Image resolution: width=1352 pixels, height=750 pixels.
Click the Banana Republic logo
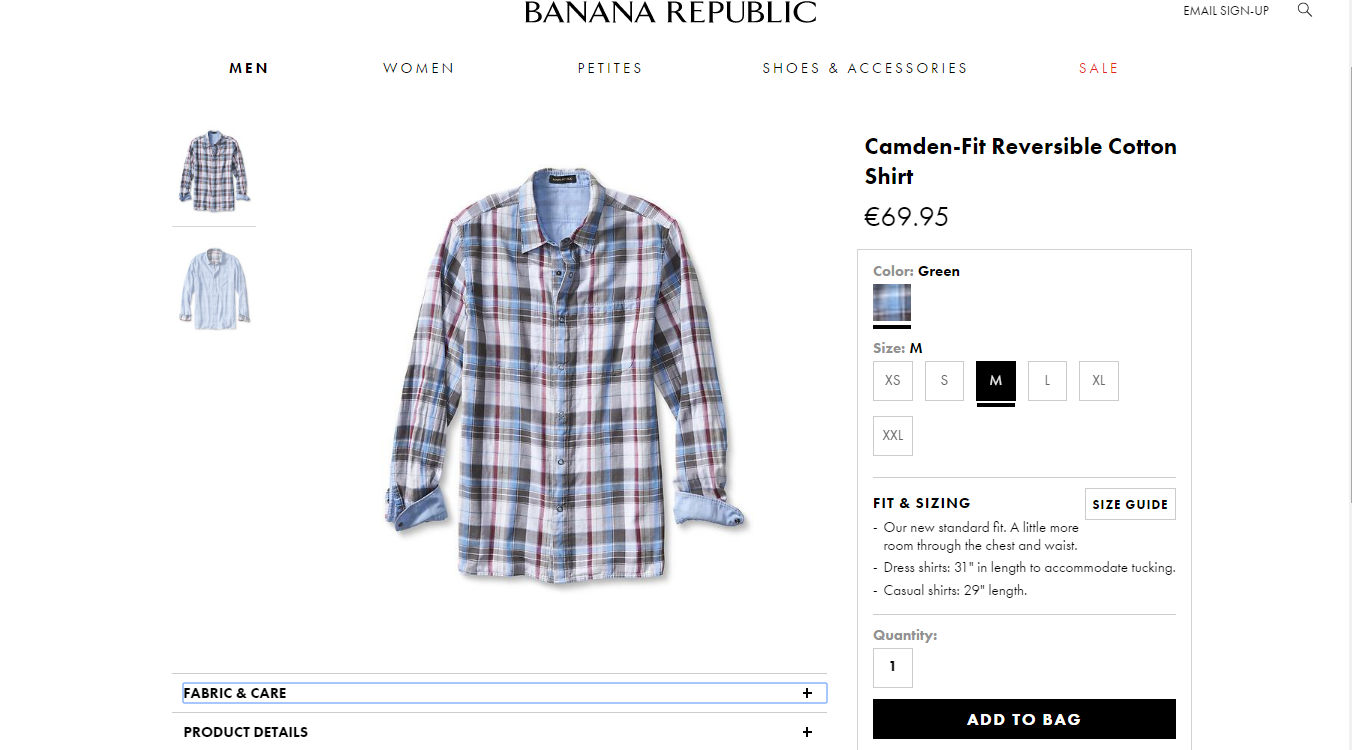[x=669, y=13]
